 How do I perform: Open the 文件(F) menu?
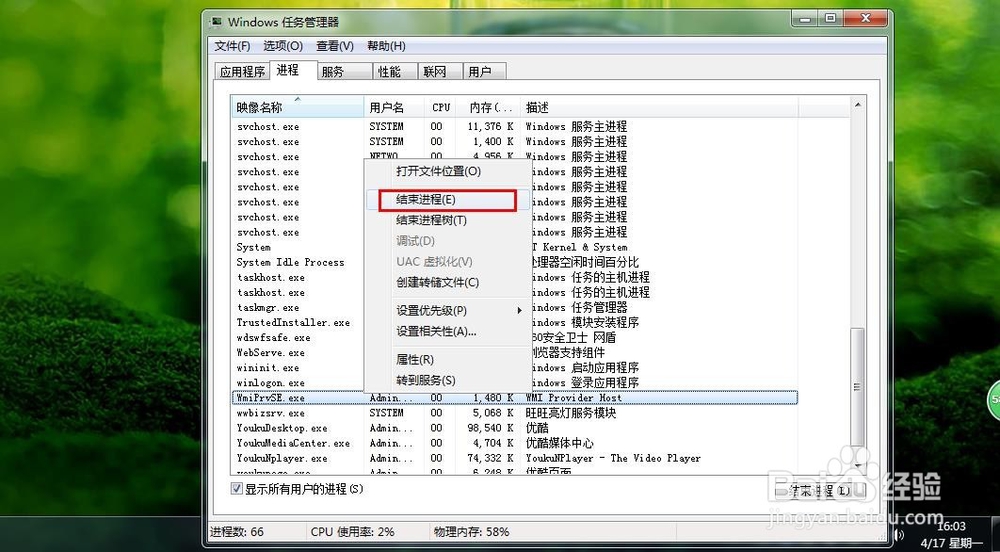click(x=232, y=46)
